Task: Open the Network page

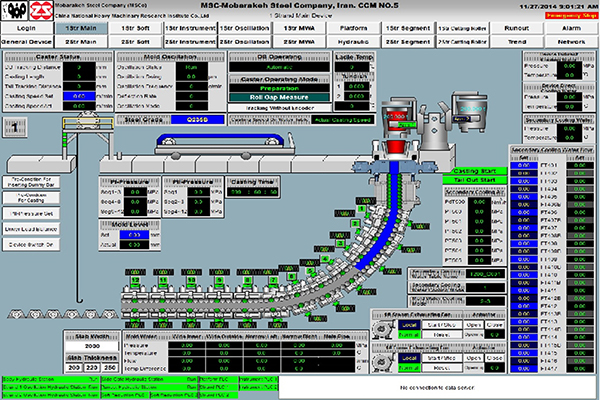Action: coord(571,41)
